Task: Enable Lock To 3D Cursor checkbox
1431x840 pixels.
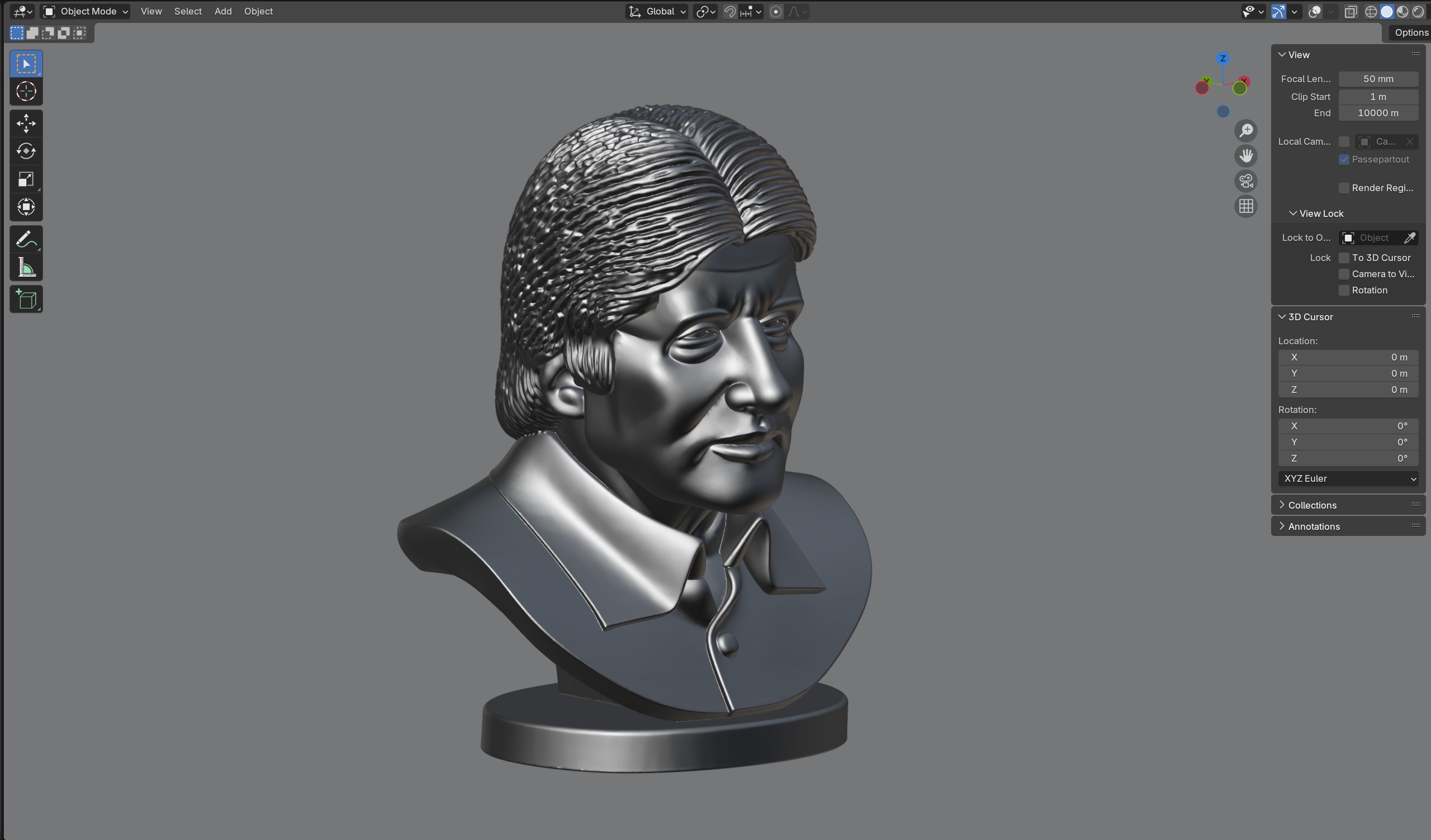Action: point(1344,258)
